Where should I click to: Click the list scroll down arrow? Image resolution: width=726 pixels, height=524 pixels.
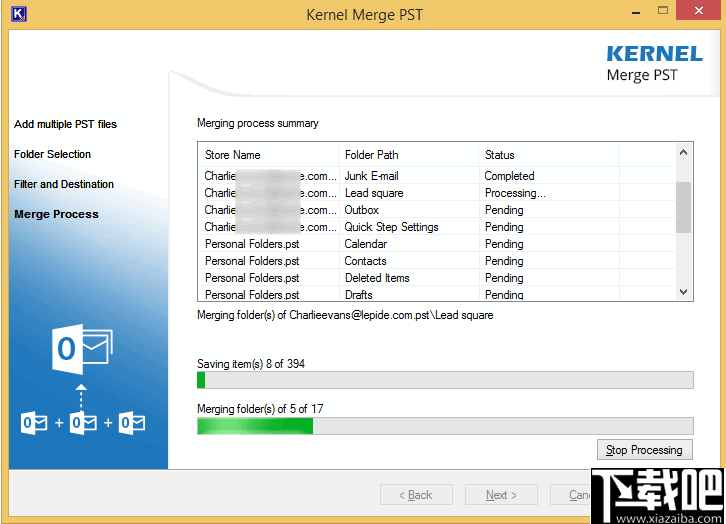coord(683,292)
